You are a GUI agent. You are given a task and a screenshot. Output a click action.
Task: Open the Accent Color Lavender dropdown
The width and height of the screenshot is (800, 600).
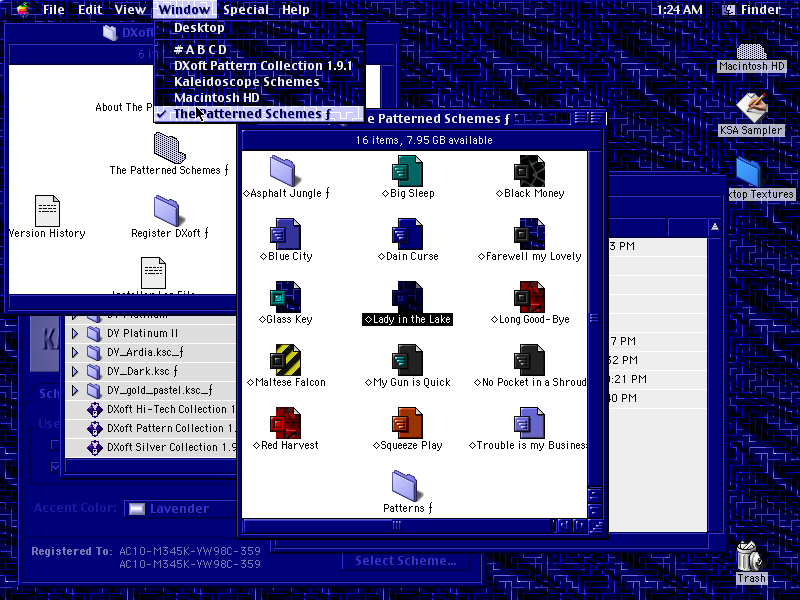pos(181,509)
